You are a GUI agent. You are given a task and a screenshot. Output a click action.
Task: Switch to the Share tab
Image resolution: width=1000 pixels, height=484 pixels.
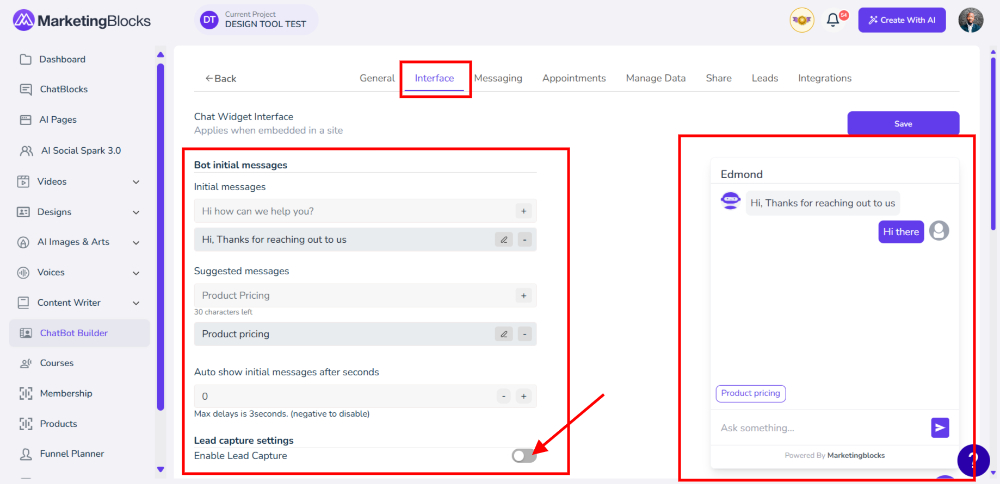pyautogui.click(x=719, y=78)
